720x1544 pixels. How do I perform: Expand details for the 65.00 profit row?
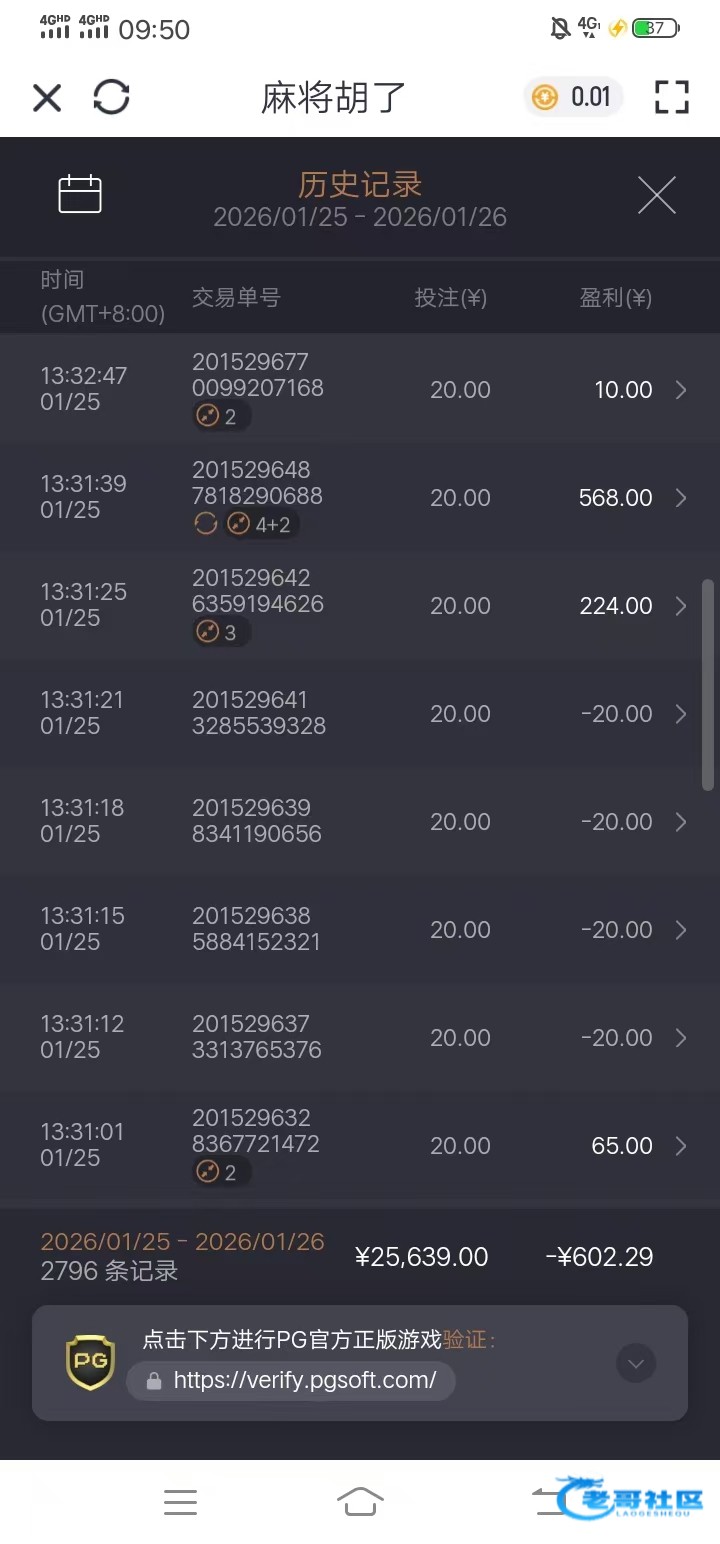tap(681, 1146)
